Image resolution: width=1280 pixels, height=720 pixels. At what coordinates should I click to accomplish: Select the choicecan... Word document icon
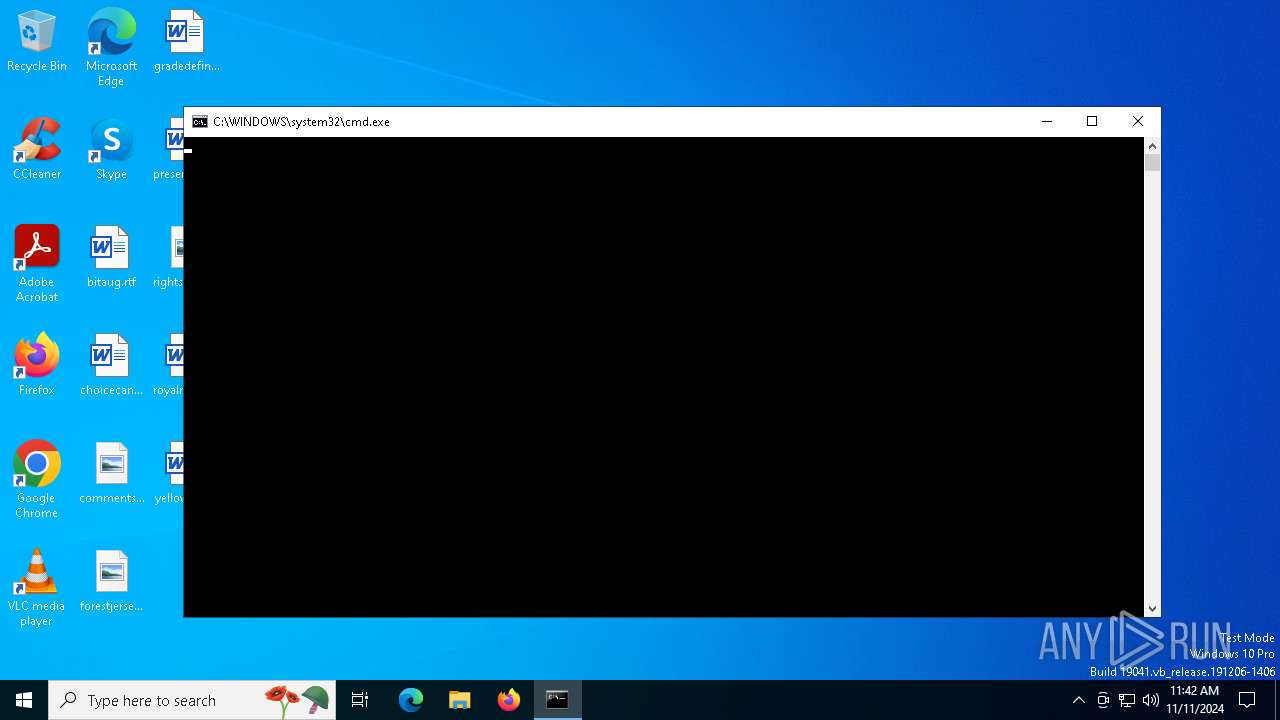[111, 366]
